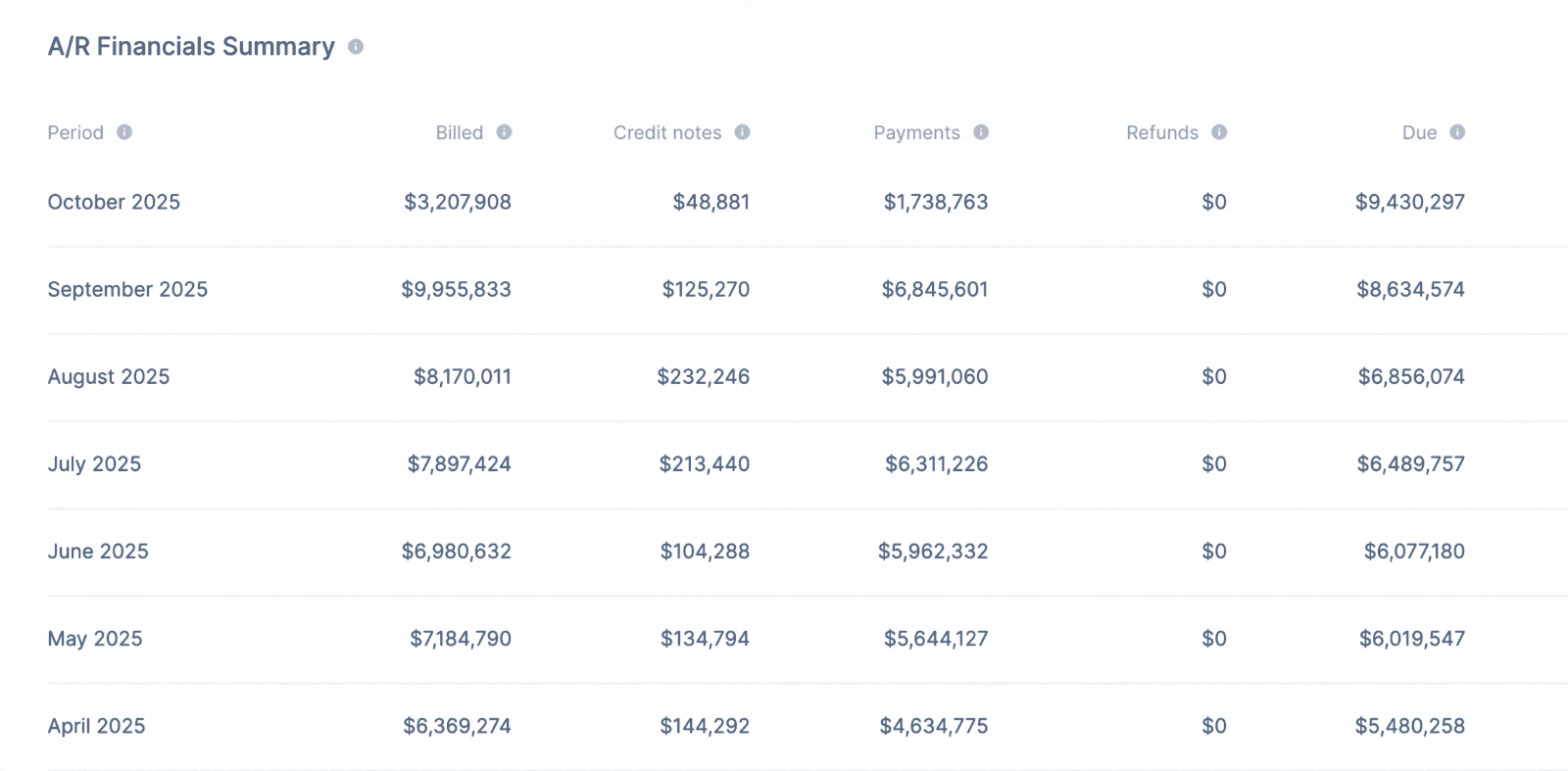The height and width of the screenshot is (771, 1568).
Task: Click the Credit notes info icon
Action: coord(742,132)
